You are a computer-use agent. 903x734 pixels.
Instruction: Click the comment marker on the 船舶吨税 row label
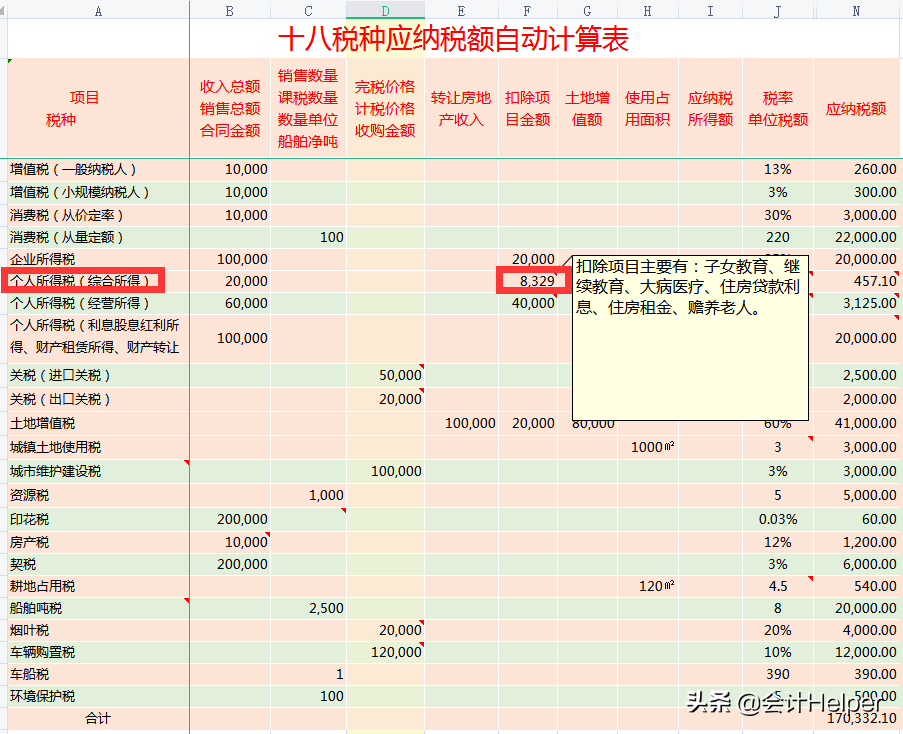(x=187, y=601)
